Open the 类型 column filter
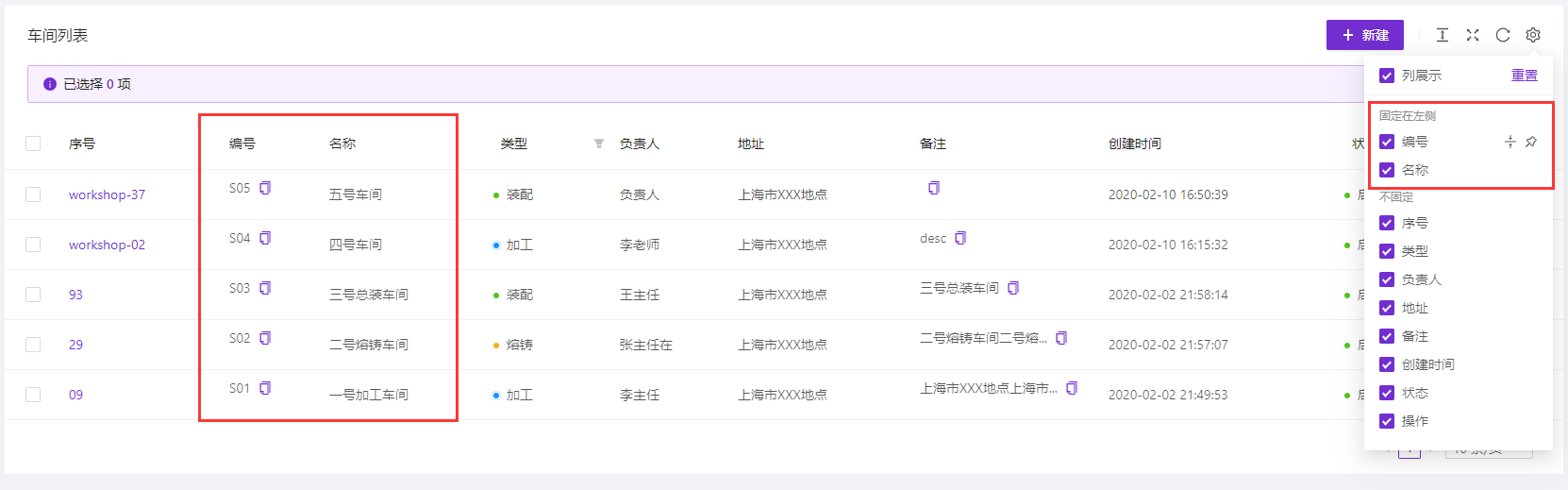This screenshot has width=1568, height=490. click(x=599, y=144)
